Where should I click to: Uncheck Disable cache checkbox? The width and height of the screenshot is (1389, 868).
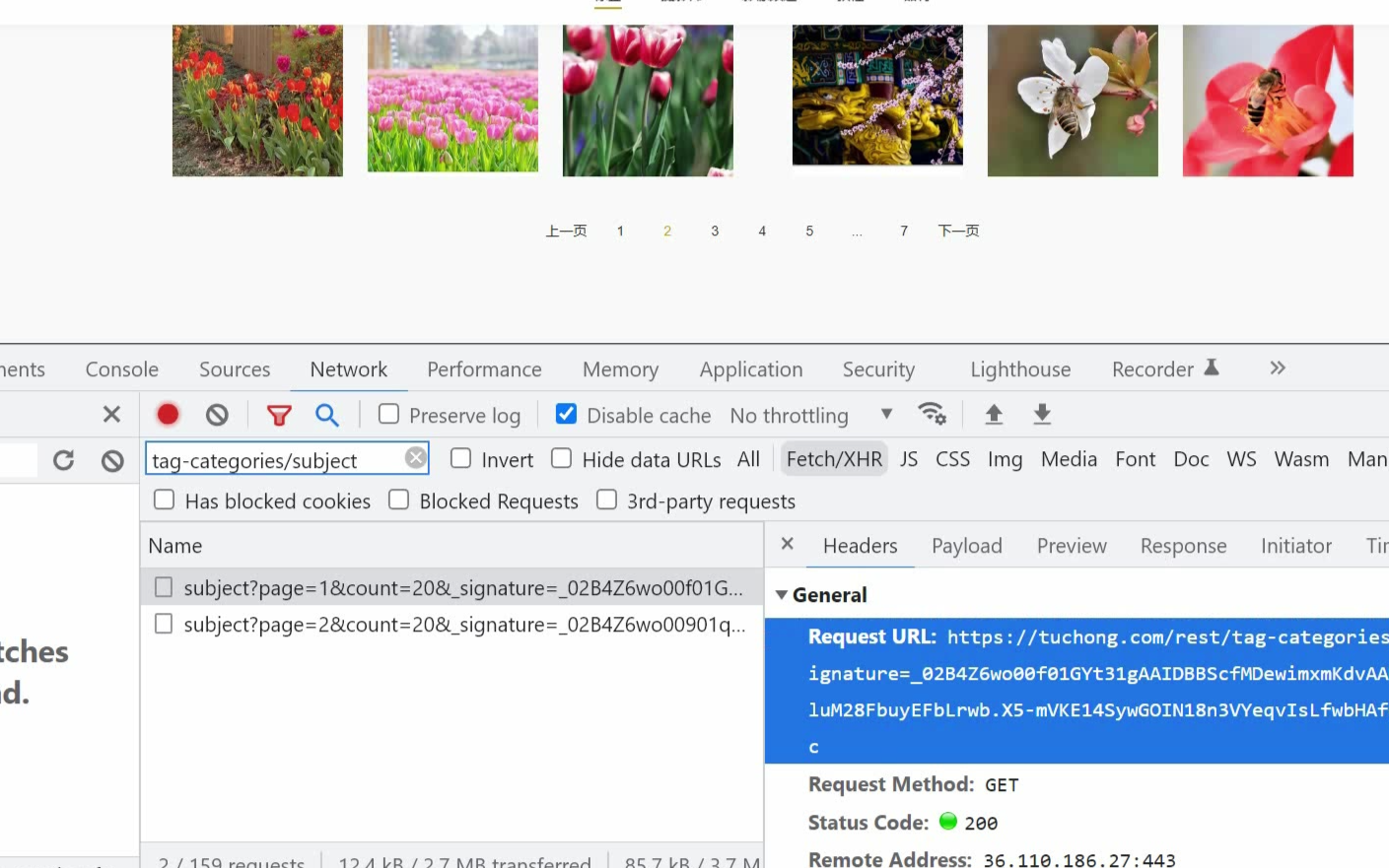566,415
